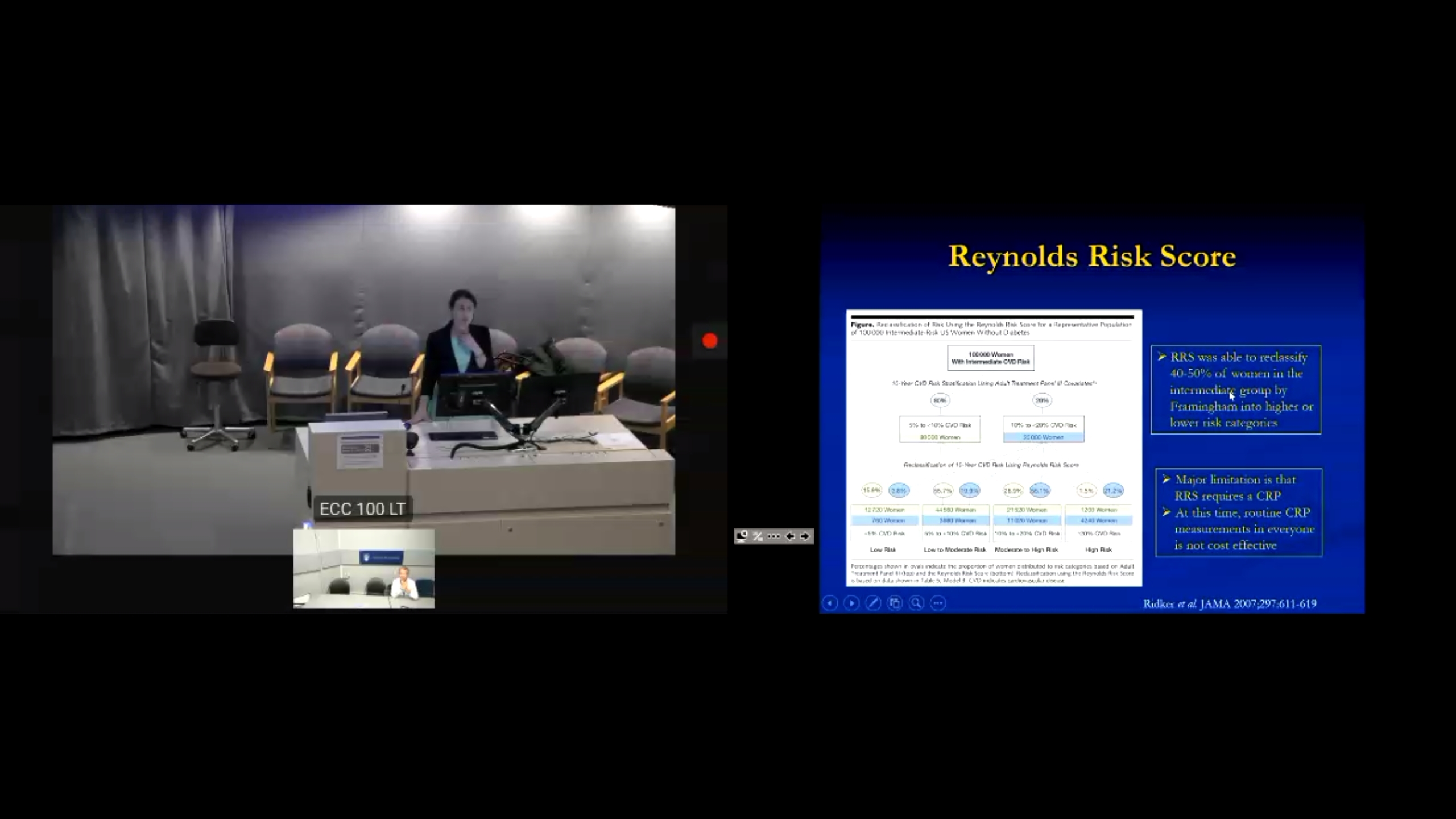Click the Reynolds Risk Score slide title
This screenshot has width=1456, height=819.
1092,256
